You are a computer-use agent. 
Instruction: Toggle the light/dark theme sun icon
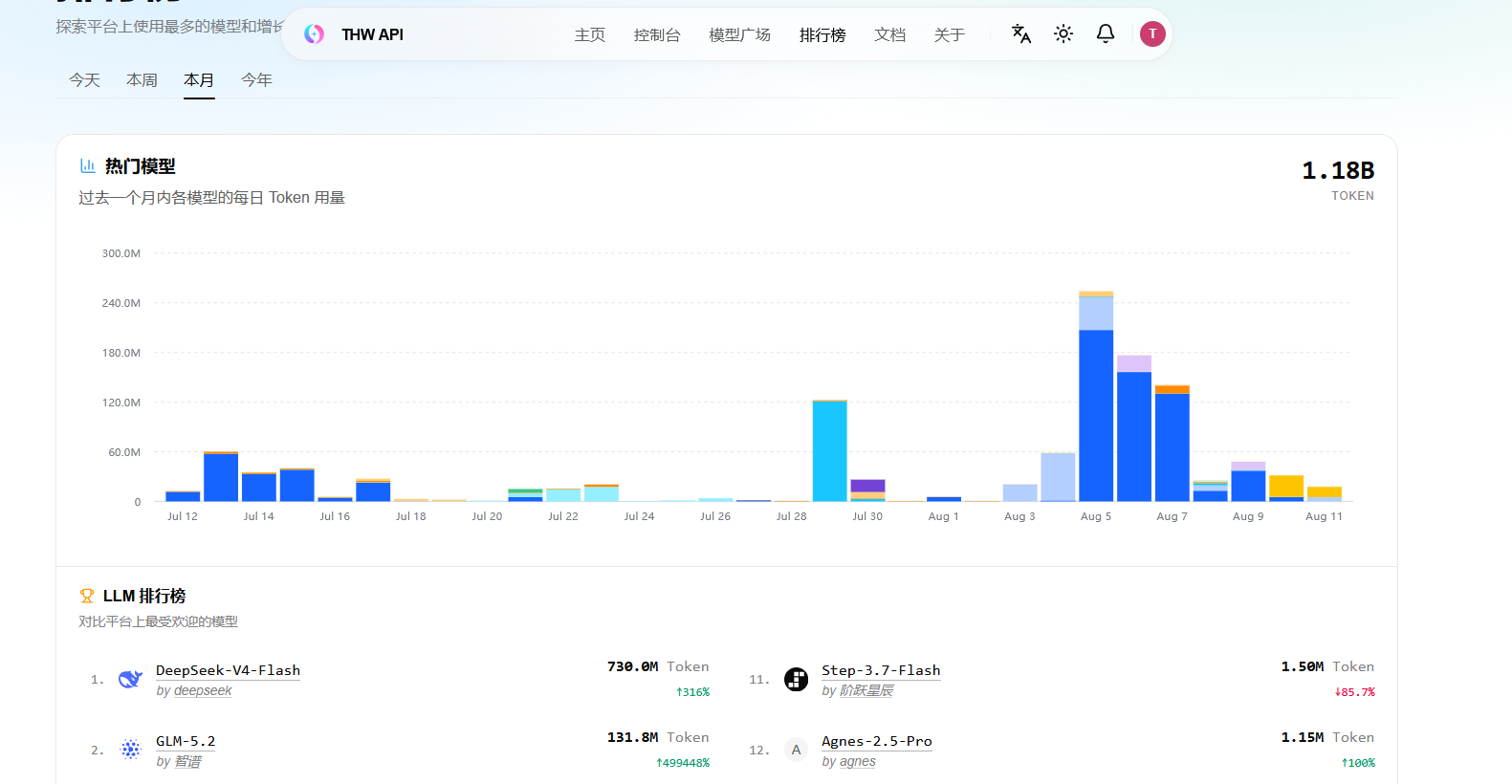[x=1063, y=33]
